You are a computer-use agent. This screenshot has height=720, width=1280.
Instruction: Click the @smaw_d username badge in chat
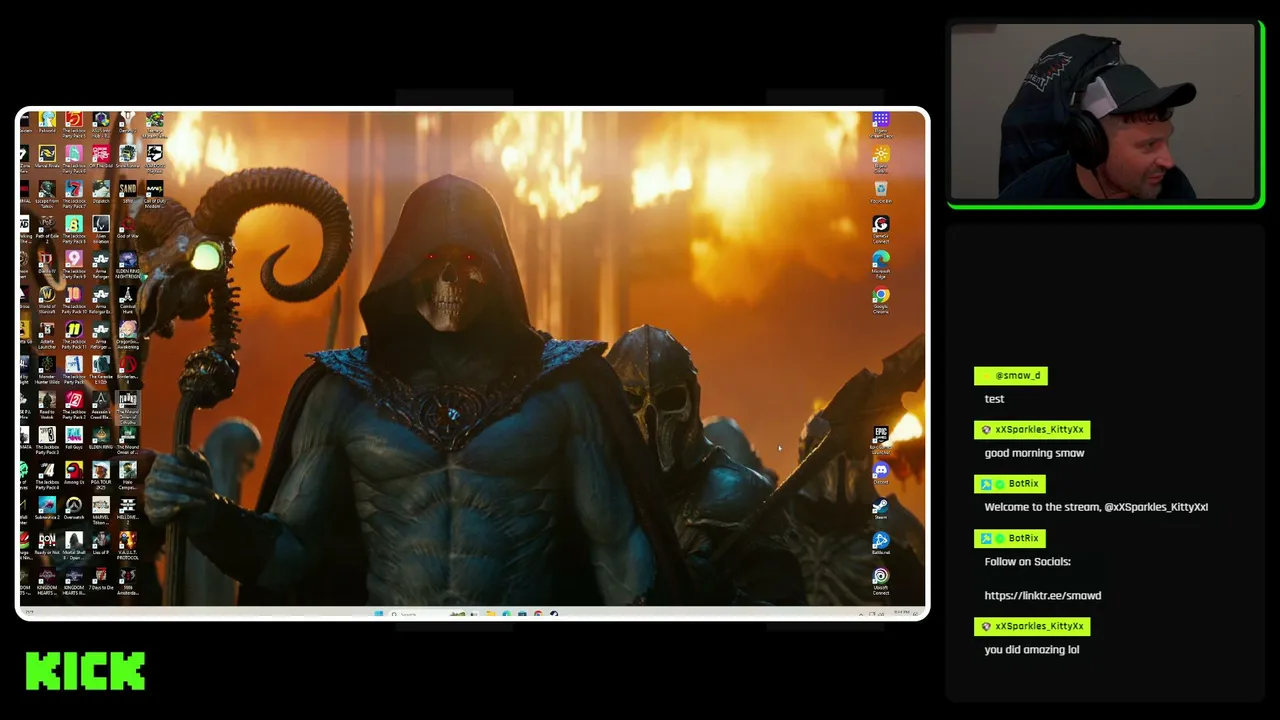point(1011,376)
